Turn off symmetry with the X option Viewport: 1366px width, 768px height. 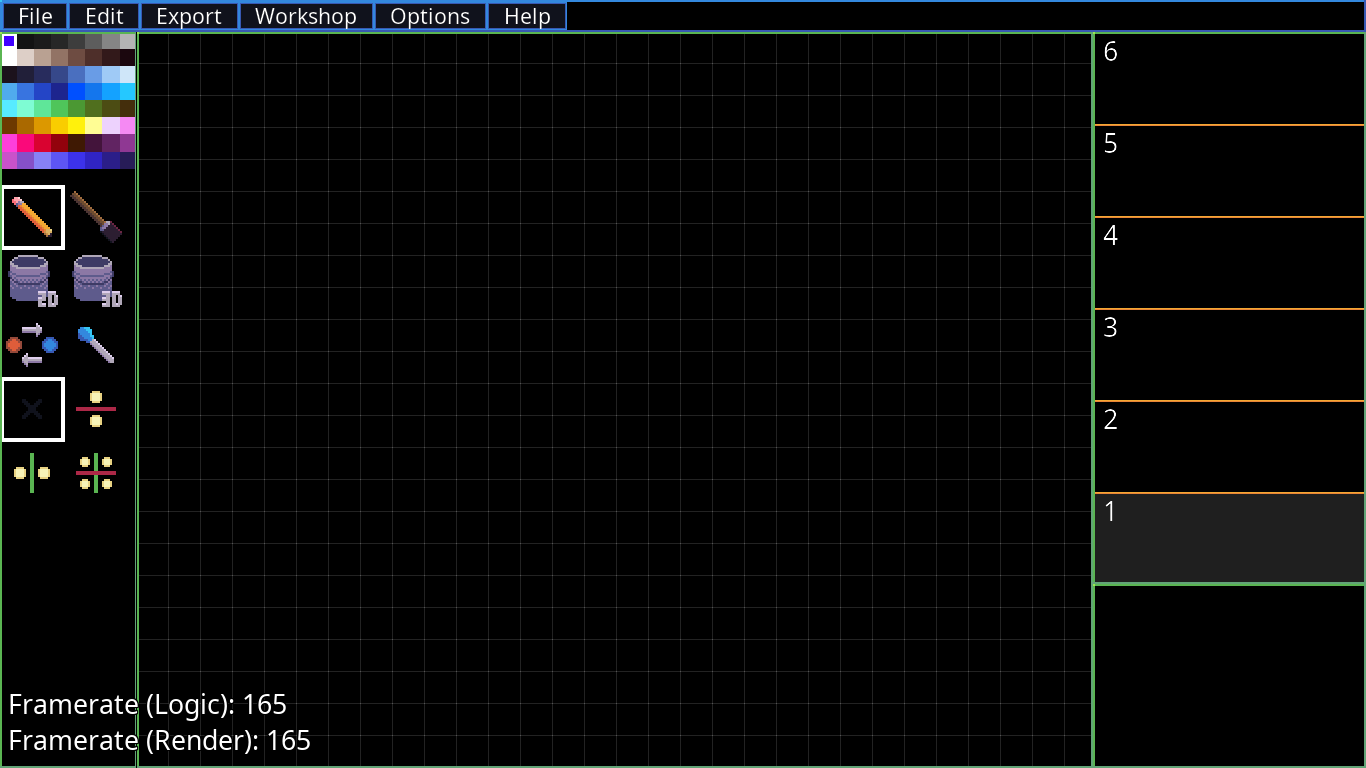[33, 409]
